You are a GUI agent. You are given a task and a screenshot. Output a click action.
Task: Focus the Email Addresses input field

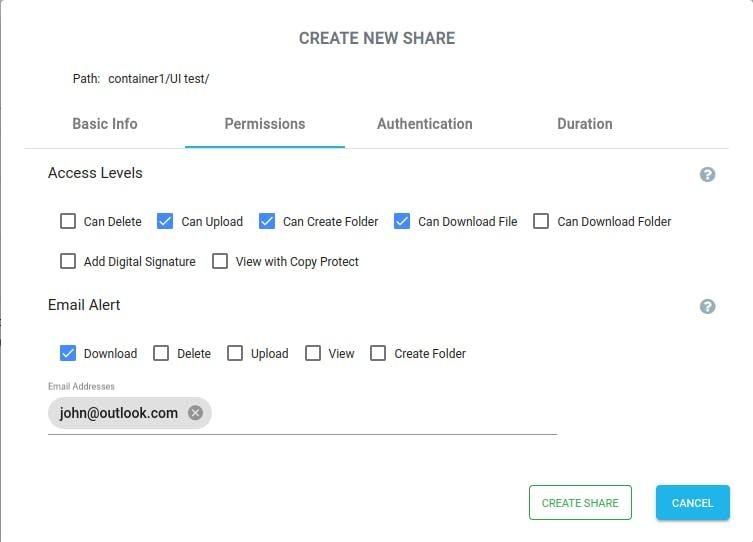click(x=380, y=414)
